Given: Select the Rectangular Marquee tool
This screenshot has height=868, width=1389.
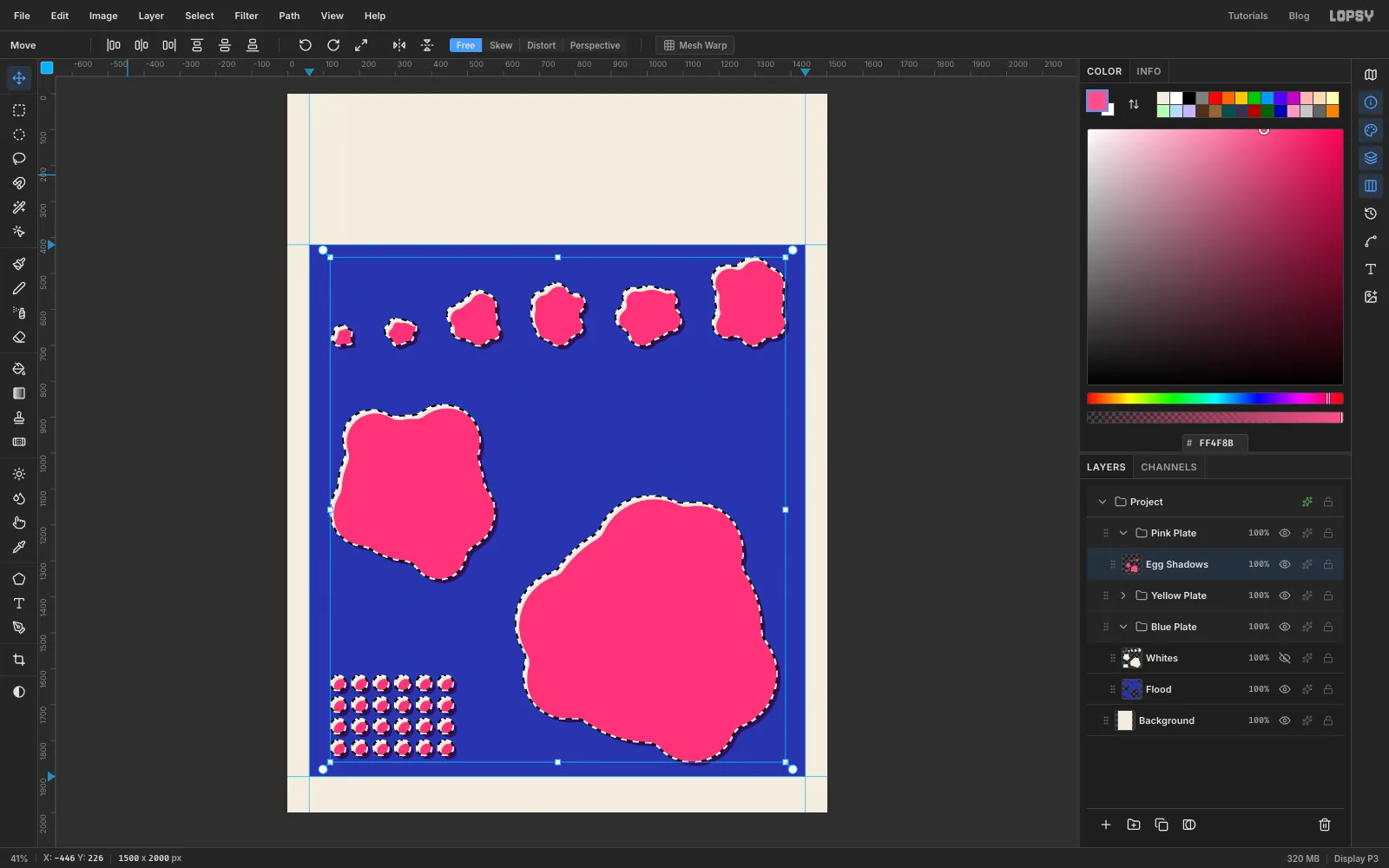Looking at the screenshot, I should (19, 110).
